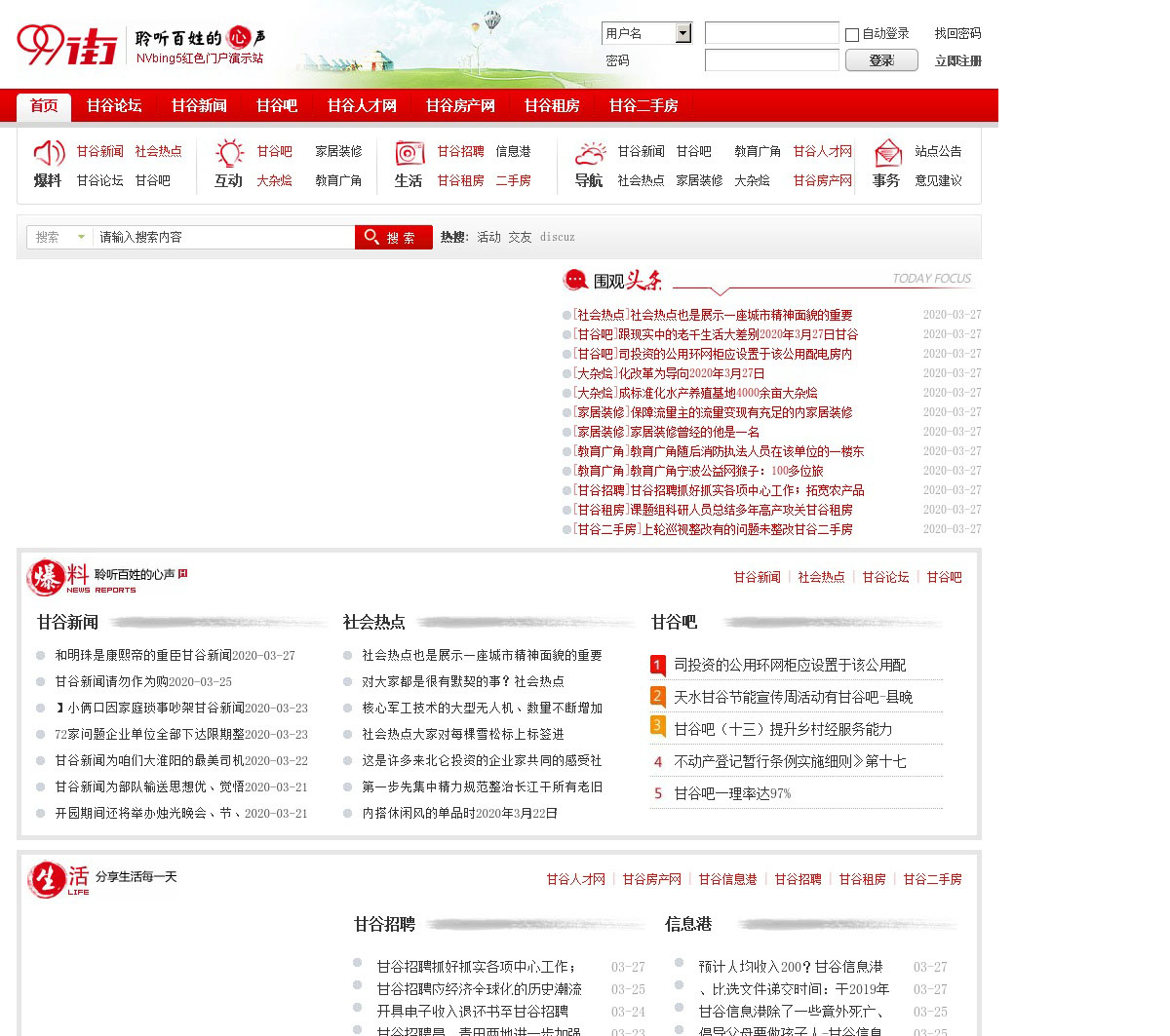Click rank 2 badge in 甘谷吧 list
The height and width of the screenshot is (1036, 1170).
(x=658, y=697)
